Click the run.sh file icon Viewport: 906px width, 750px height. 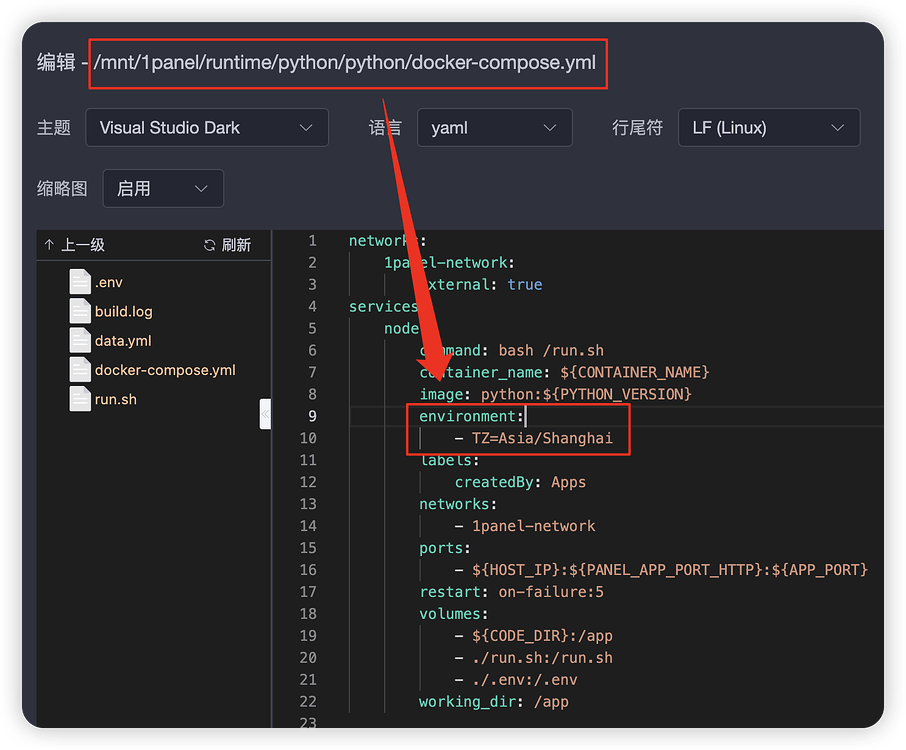[80, 399]
